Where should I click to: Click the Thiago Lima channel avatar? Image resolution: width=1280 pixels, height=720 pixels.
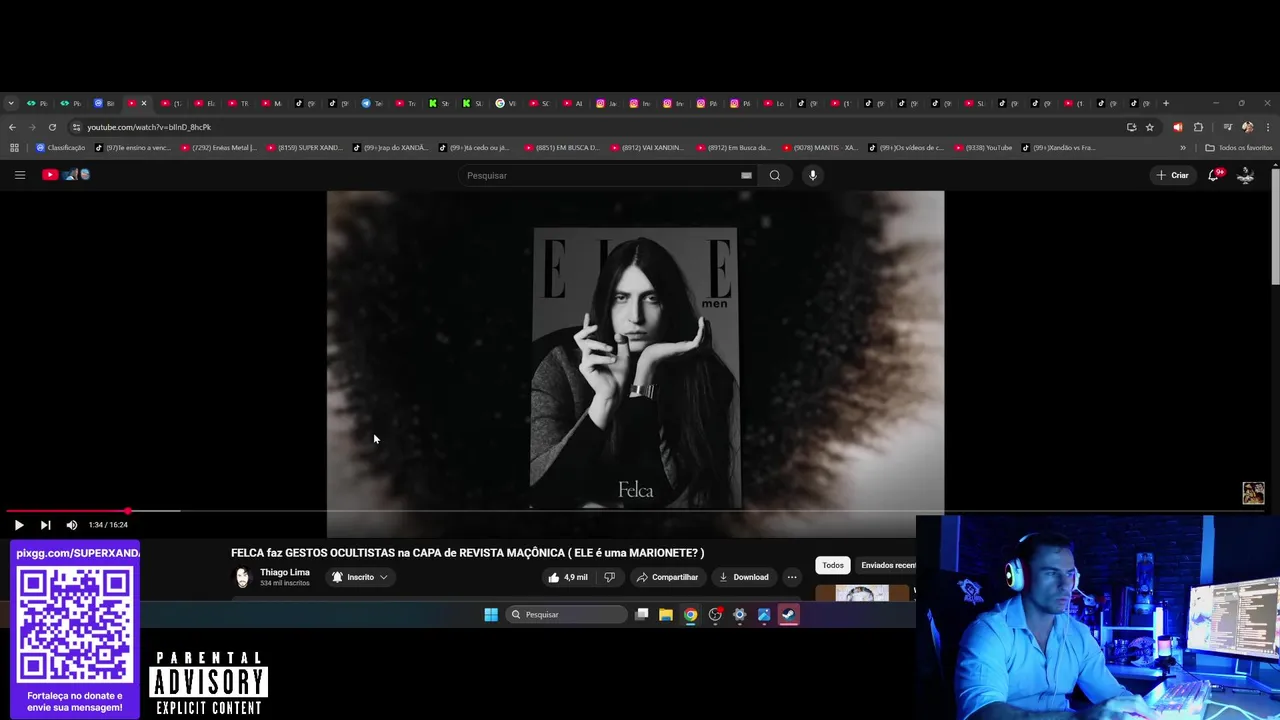[x=242, y=577]
